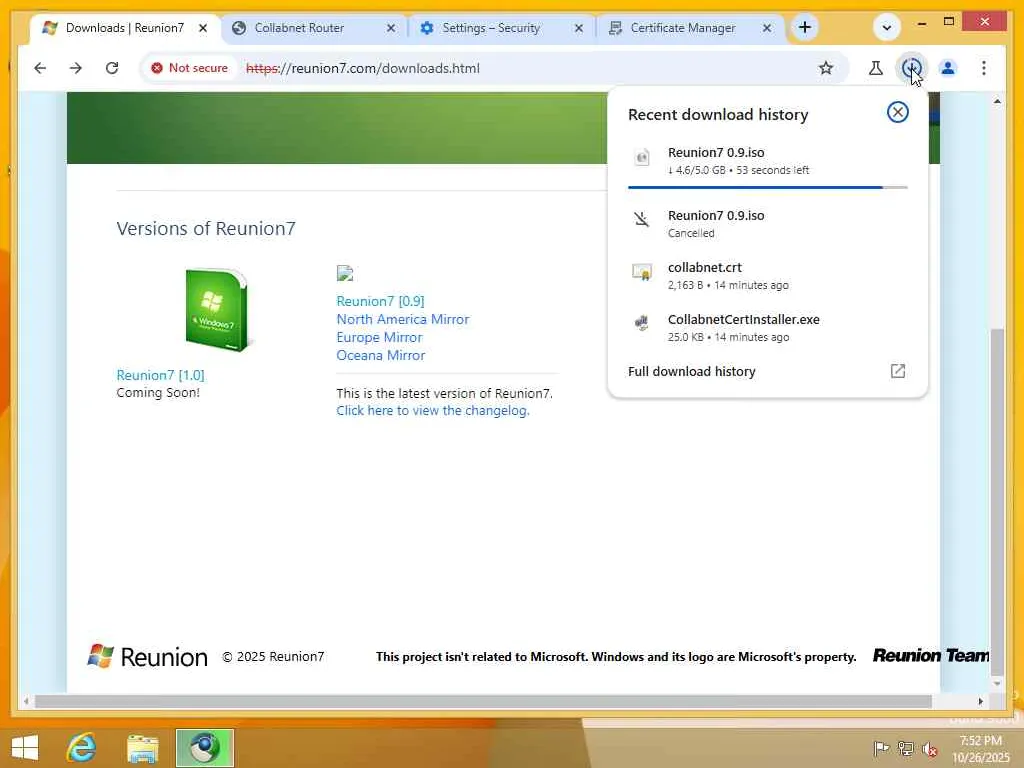Choose the Europe Mirror link
The image size is (1024, 768).
(x=379, y=338)
